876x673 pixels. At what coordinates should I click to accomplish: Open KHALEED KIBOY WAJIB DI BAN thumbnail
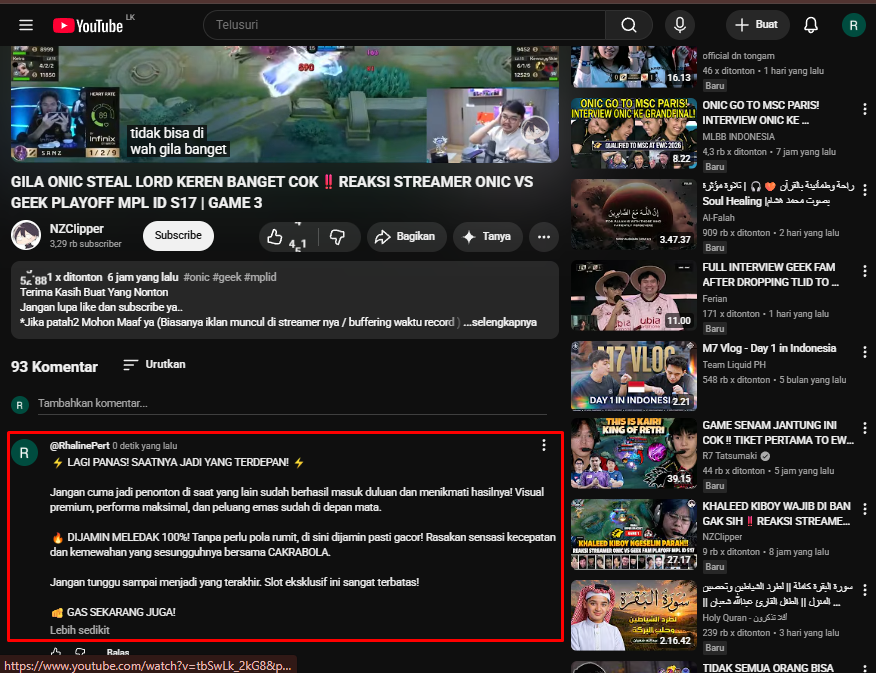[x=634, y=534]
